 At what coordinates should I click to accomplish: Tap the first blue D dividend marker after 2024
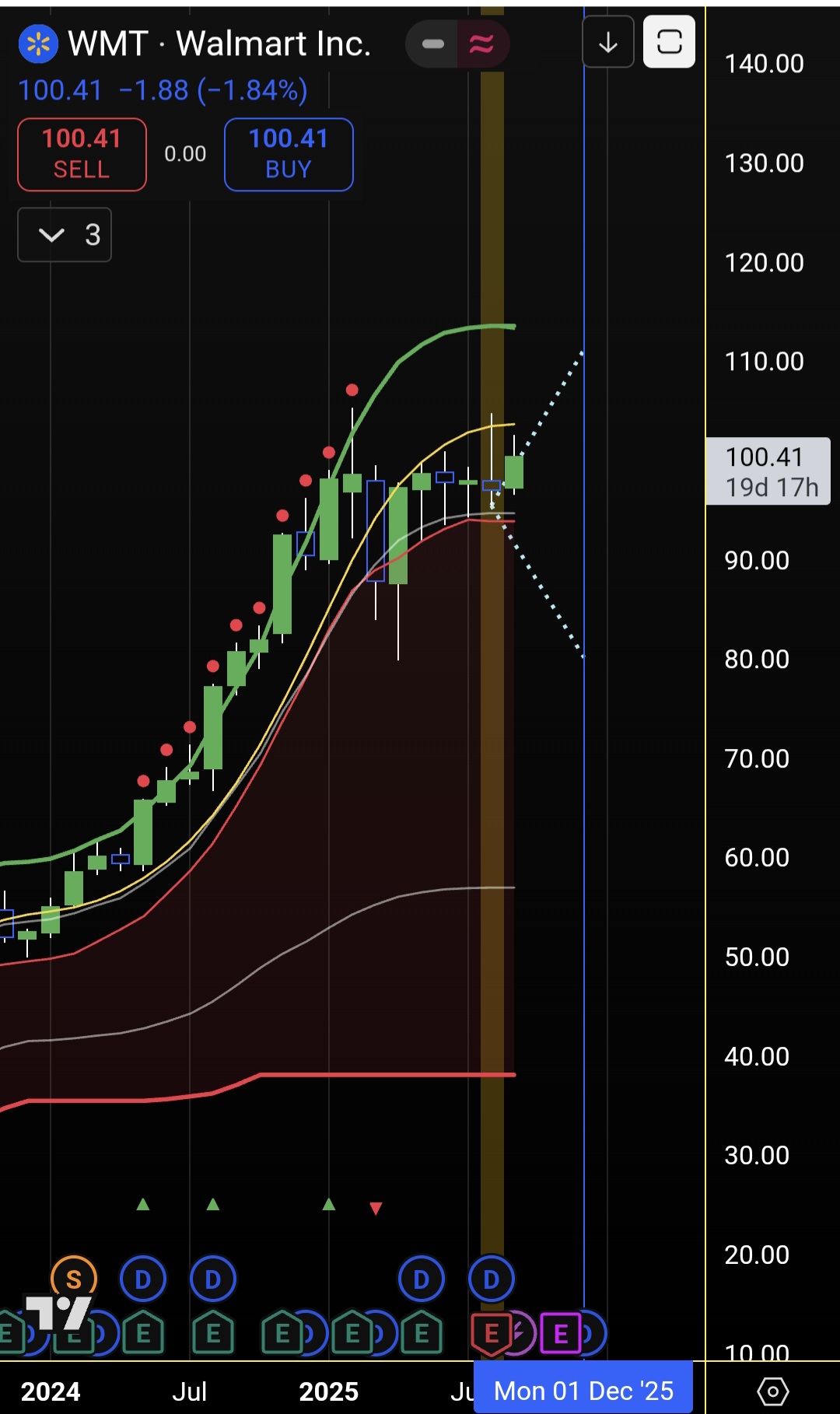143,1279
